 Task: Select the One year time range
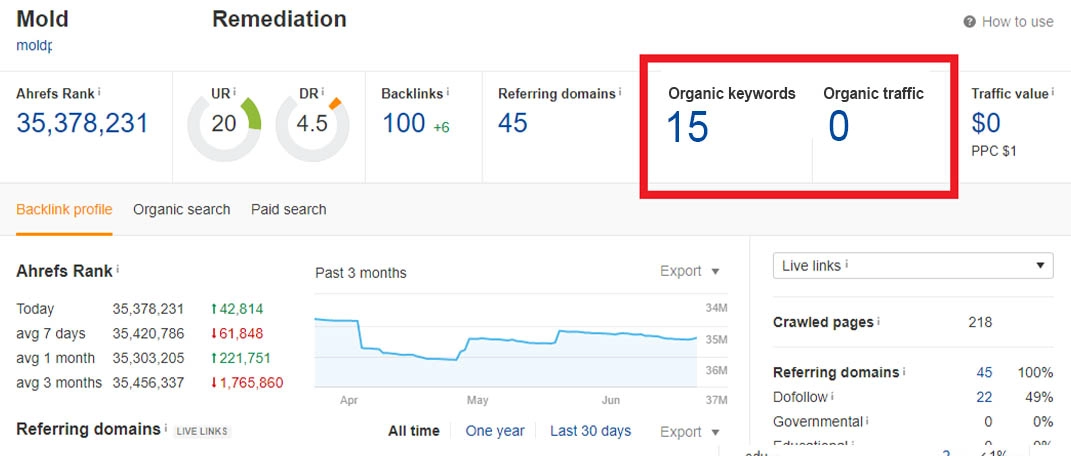(x=494, y=431)
